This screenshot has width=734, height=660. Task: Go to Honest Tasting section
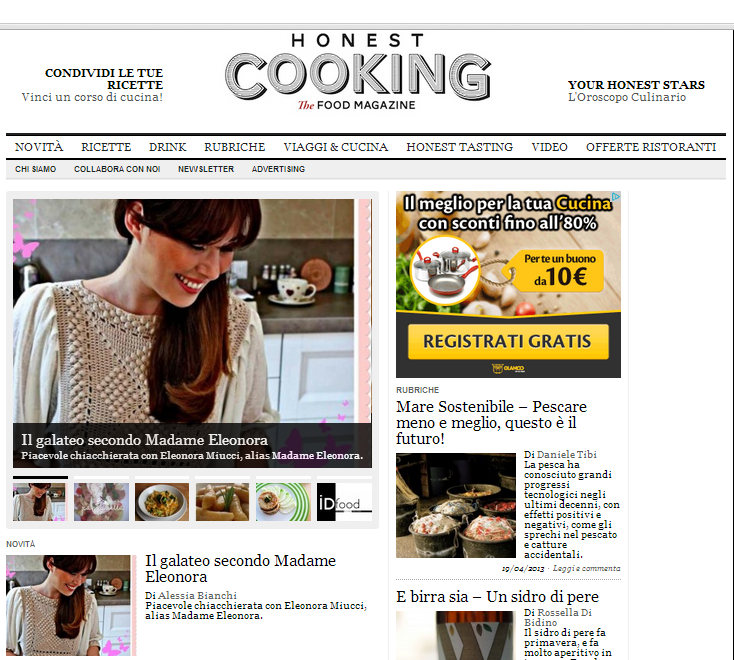click(x=460, y=147)
